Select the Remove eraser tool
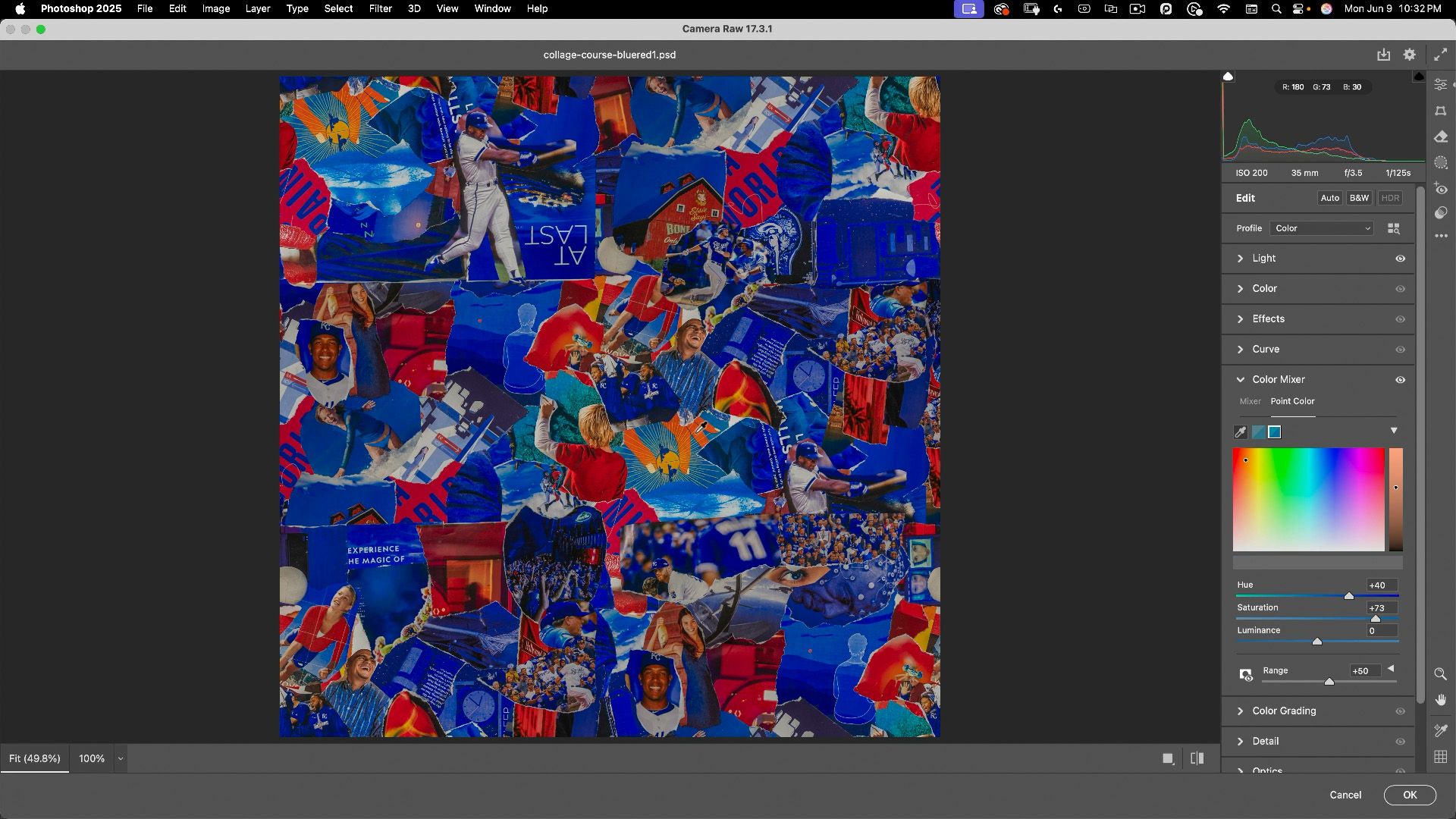The width and height of the screenshot is (1456, 819). pyautogui.click(x=1441, y=137)
